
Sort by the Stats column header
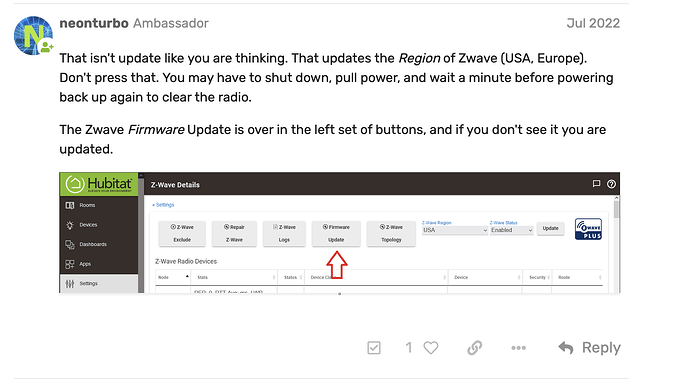tap(235, 277)
